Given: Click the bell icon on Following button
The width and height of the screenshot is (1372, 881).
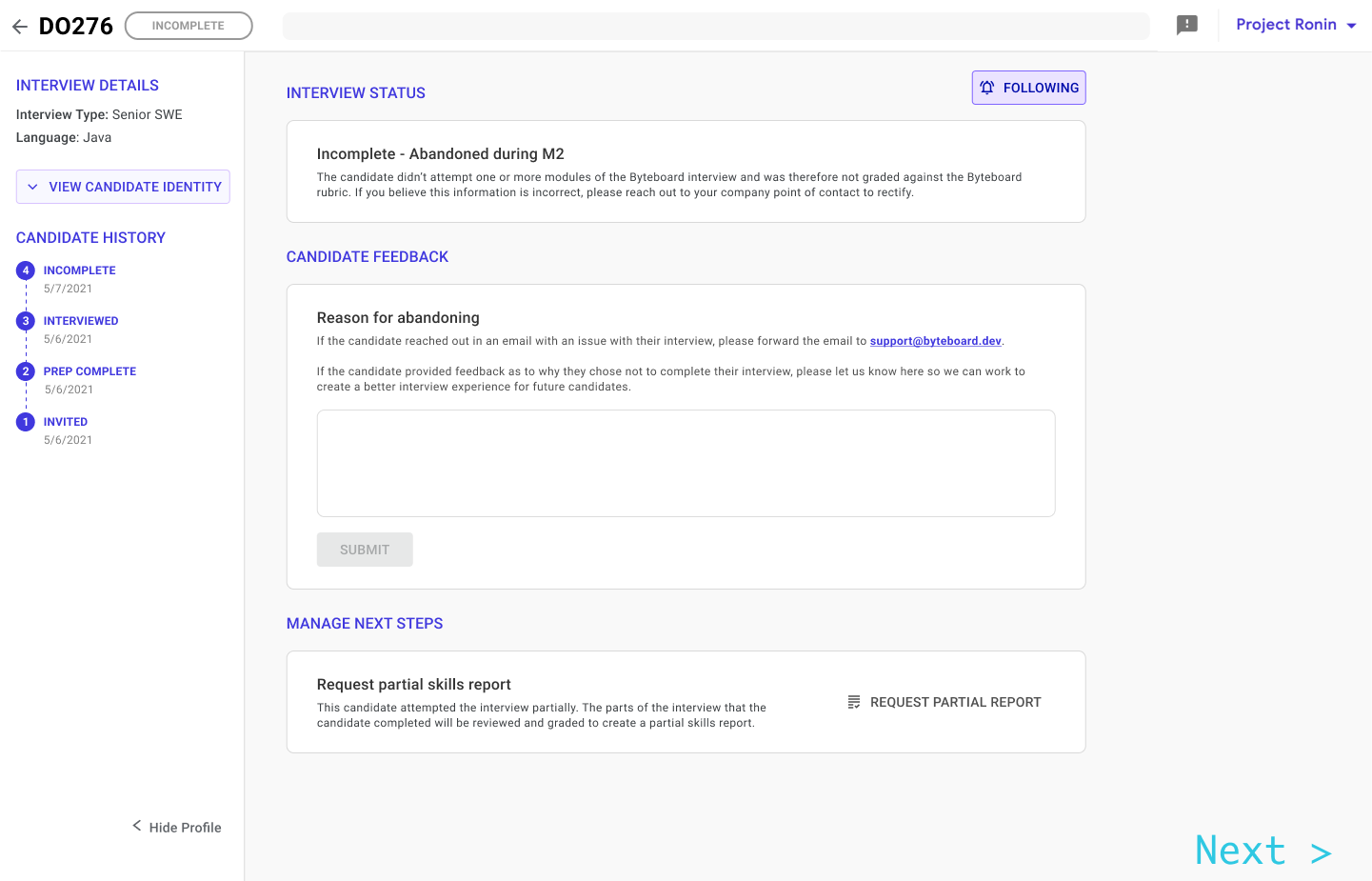Looking at the screenshot, I should pyautogui.click(x=987, y=88).
